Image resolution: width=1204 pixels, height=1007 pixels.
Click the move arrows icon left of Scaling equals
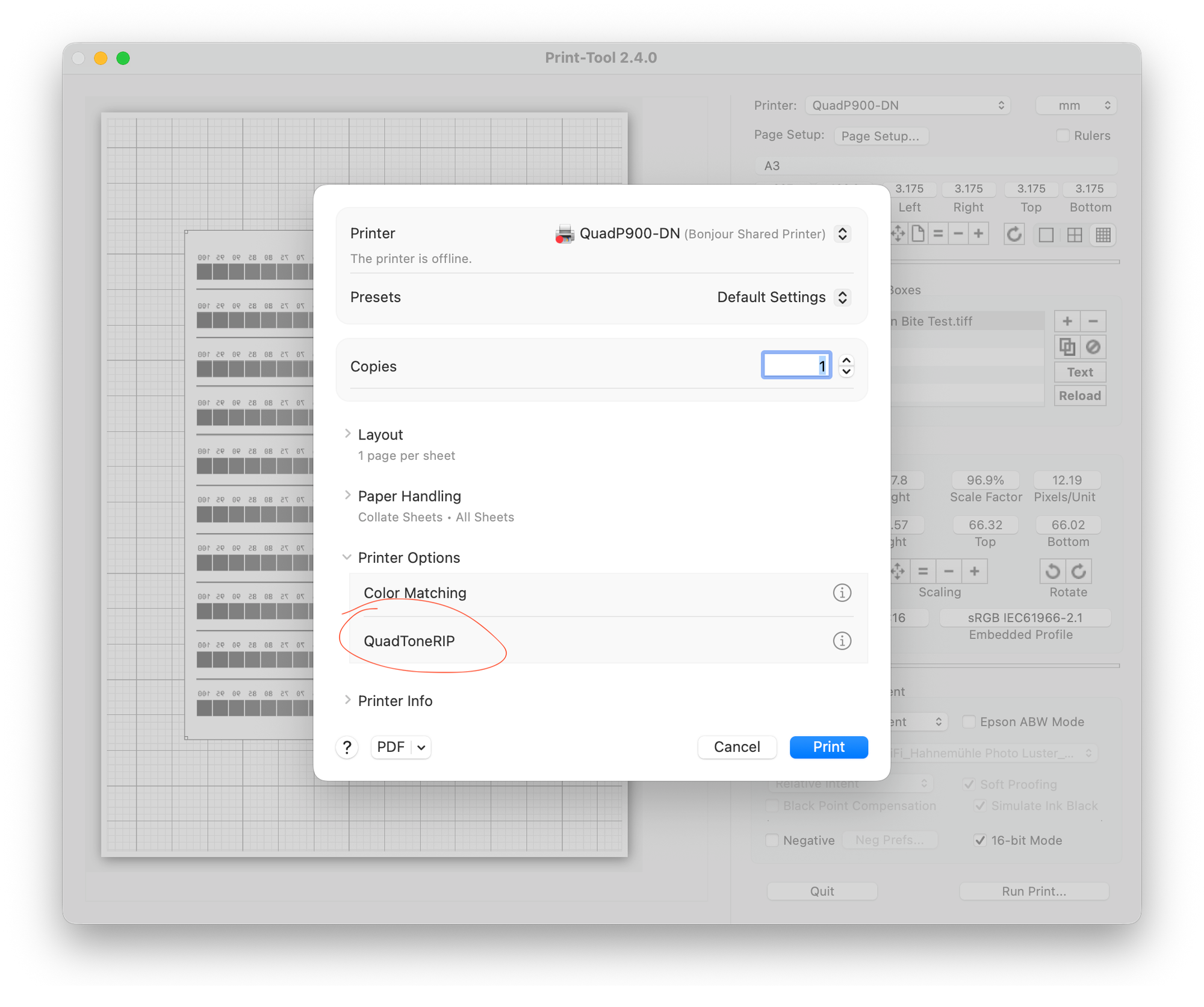[x=898, y=571]
